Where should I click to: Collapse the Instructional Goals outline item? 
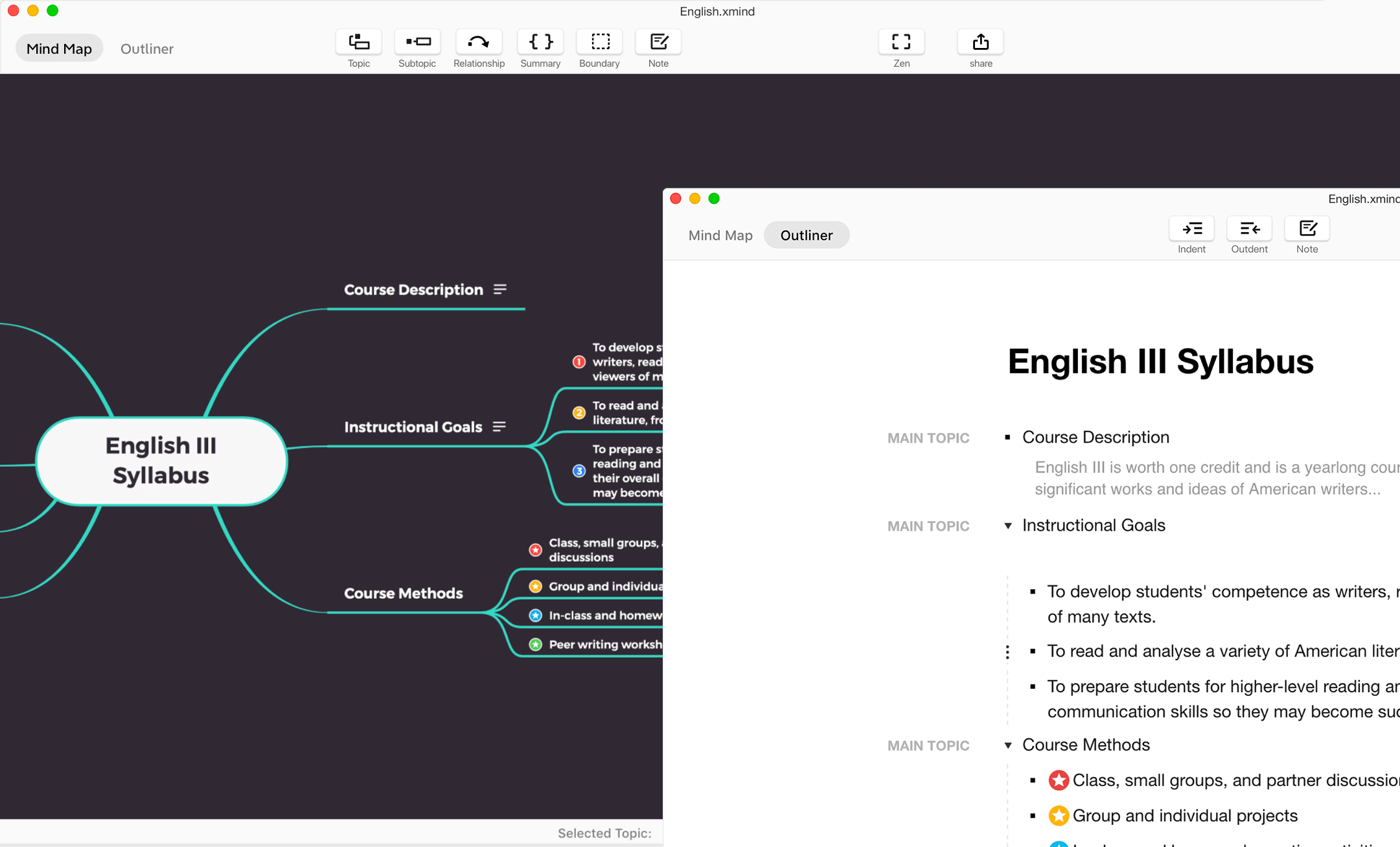pos(1008,526)
